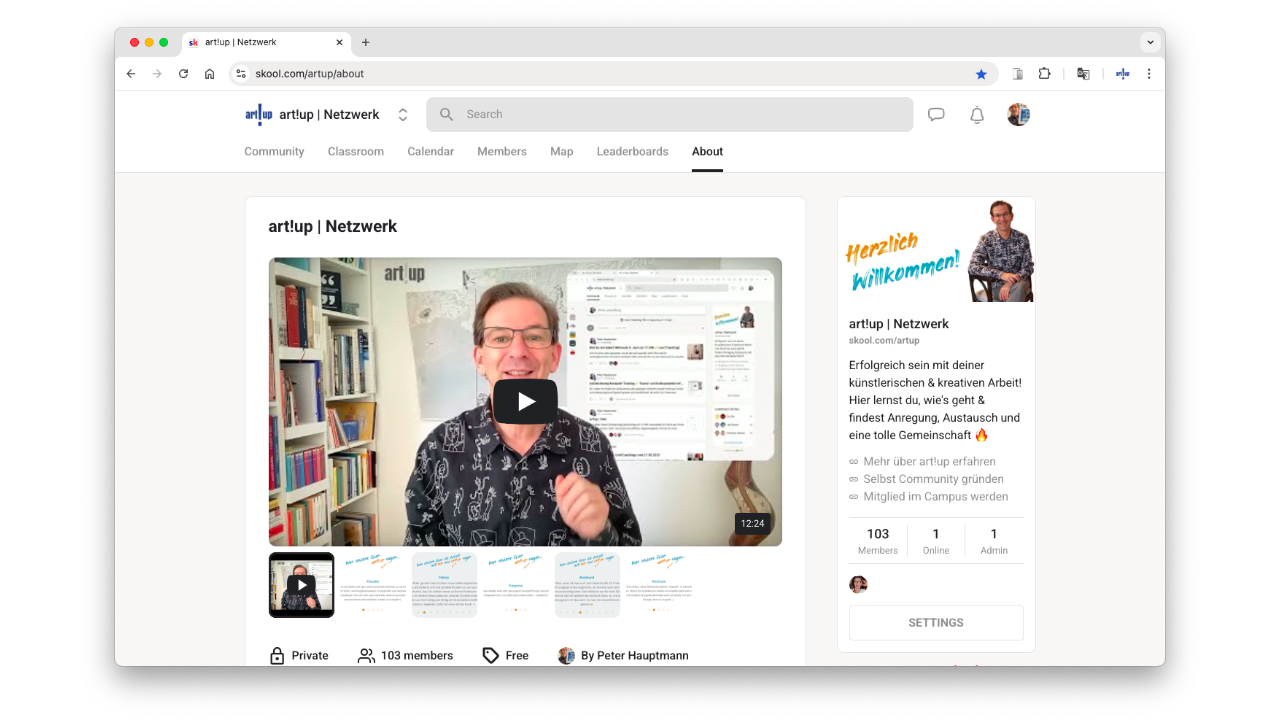Screen dimensions: 1280x720
Task: Click the browser forward arrow
Action: click(x=157, y=74)
